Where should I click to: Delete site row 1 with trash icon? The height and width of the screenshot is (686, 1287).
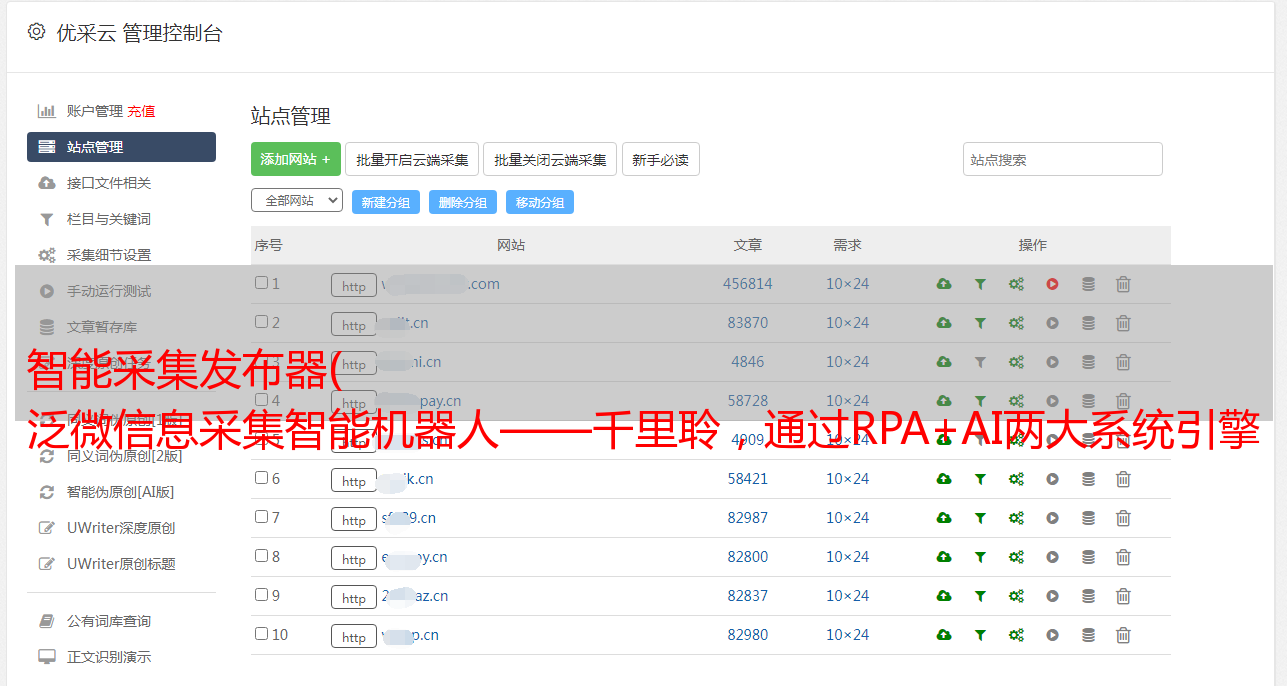point(1123,284)
